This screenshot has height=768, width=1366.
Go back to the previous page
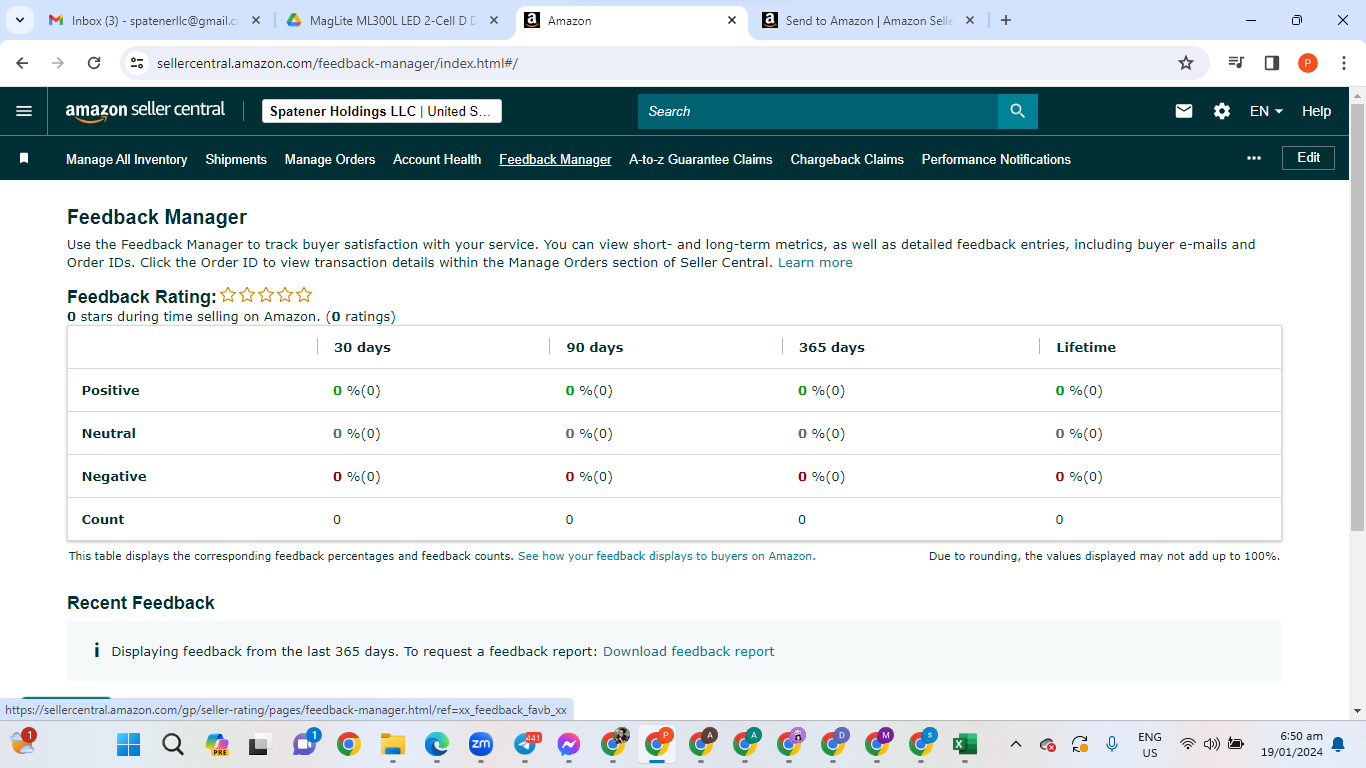[22, 63]
